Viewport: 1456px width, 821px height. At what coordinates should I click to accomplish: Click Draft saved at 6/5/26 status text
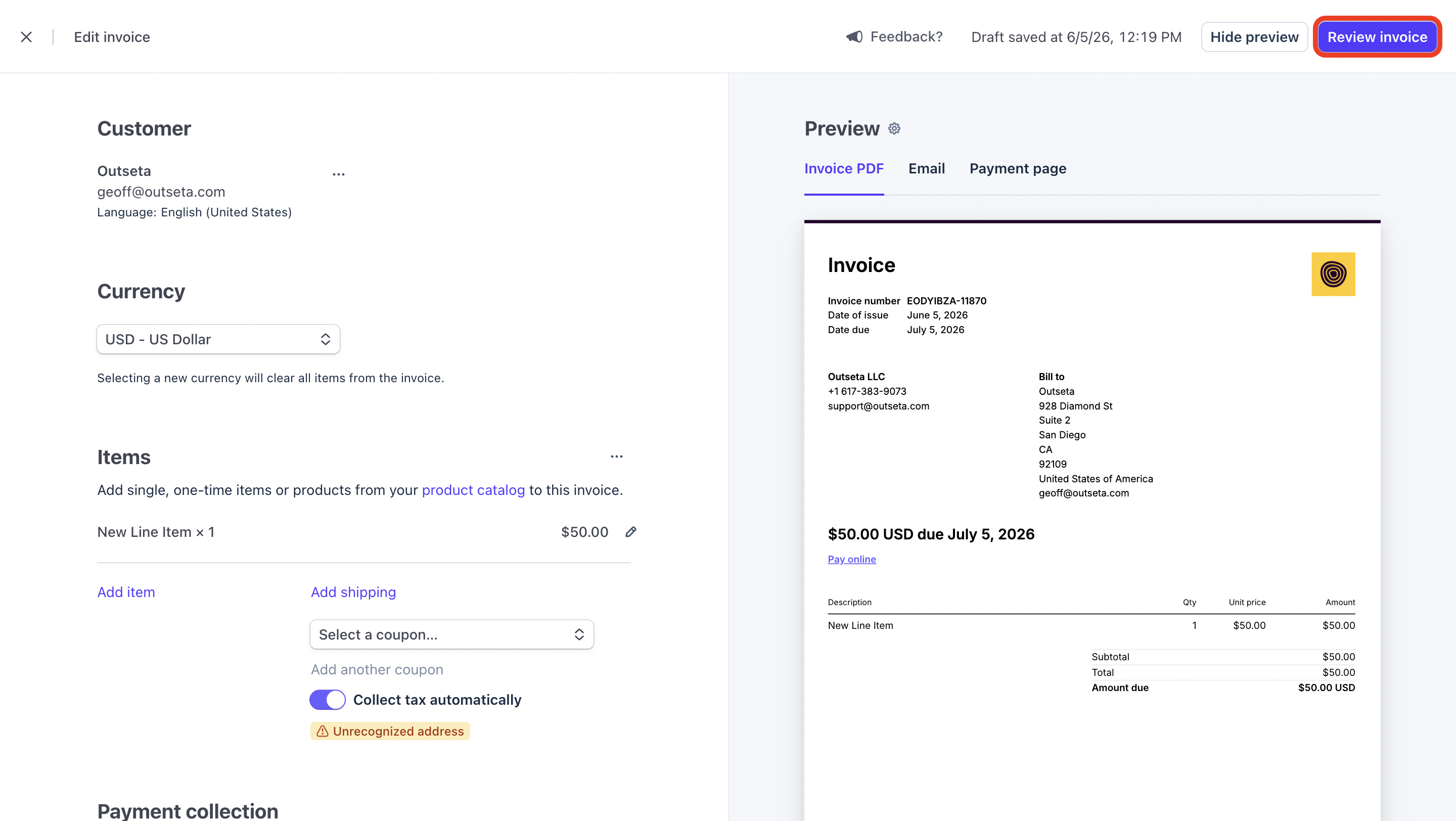[1076, 37]
